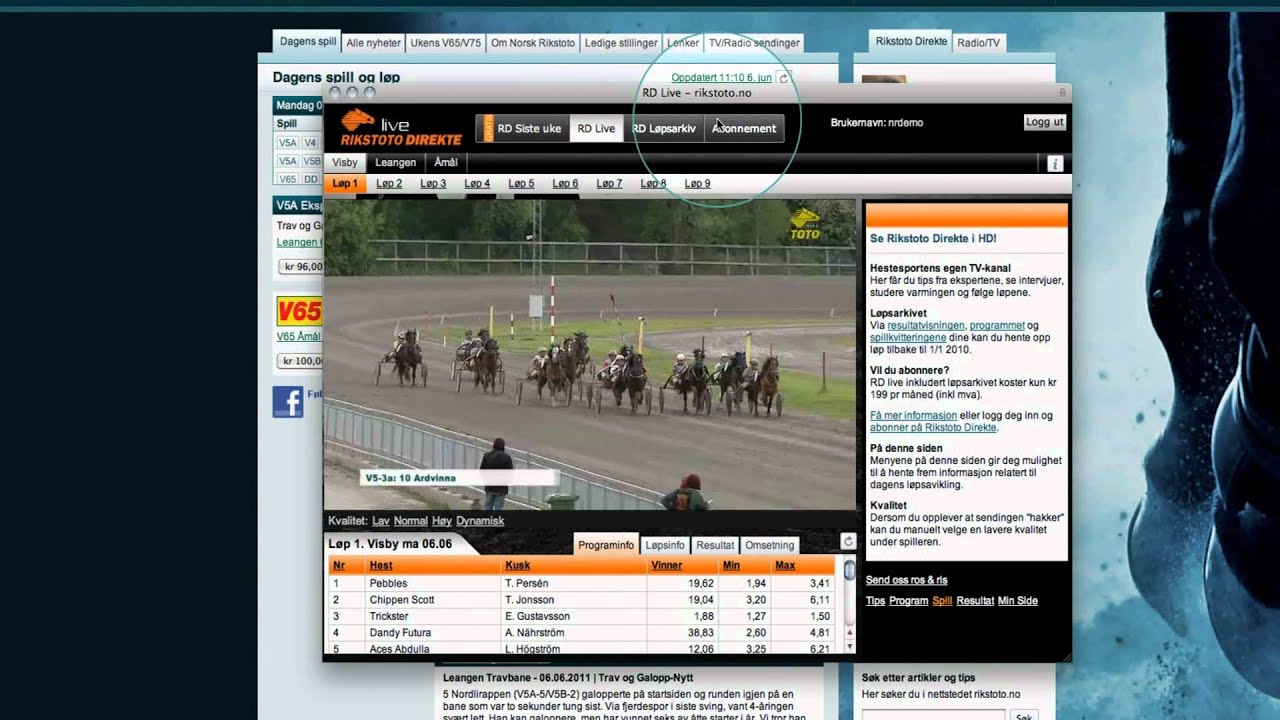Click the Min column header
Image resolution: width=1280 pixels, height=720 pixels.
coord(731,566)
